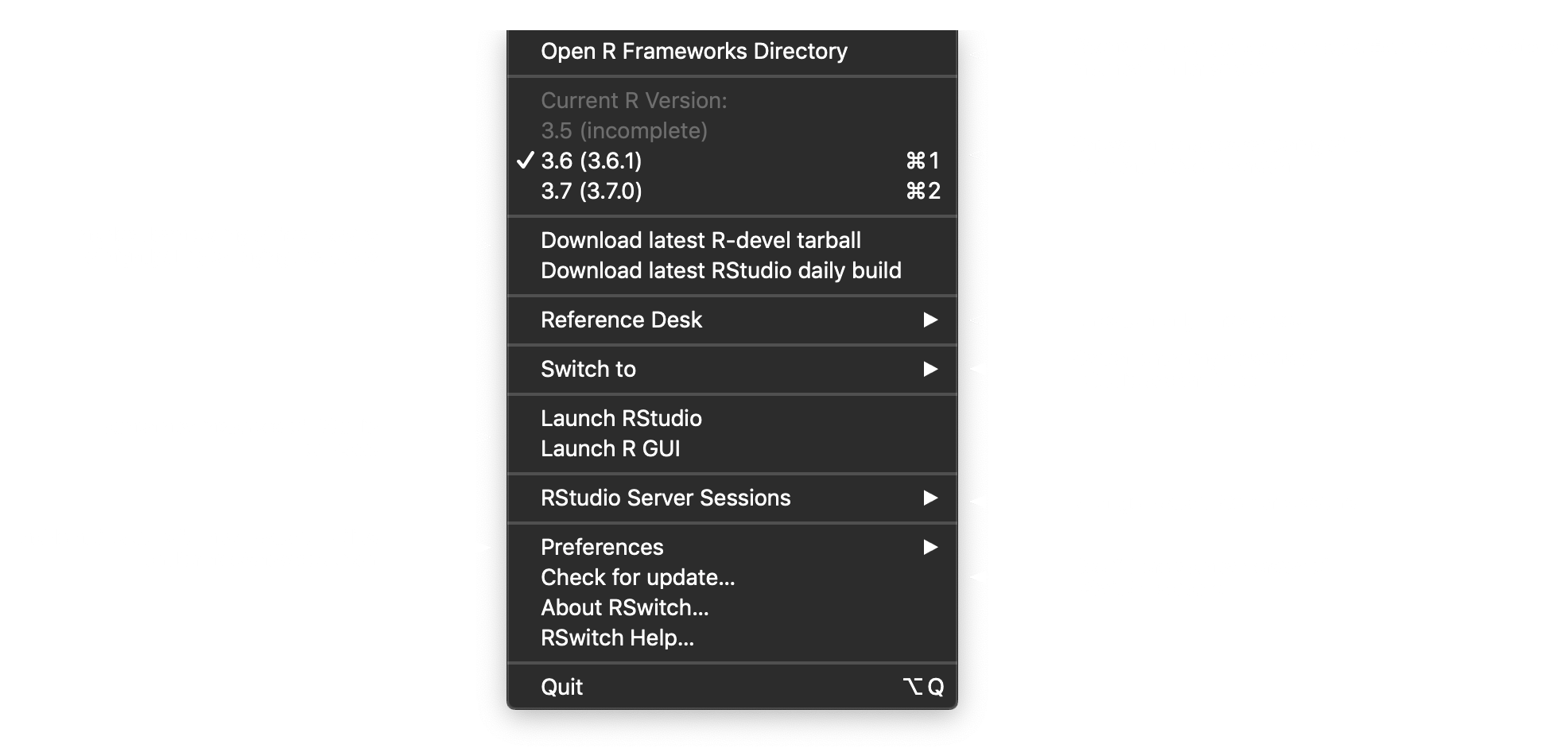Launch R GUI
1568x752 pixels.
coord(732,448)
